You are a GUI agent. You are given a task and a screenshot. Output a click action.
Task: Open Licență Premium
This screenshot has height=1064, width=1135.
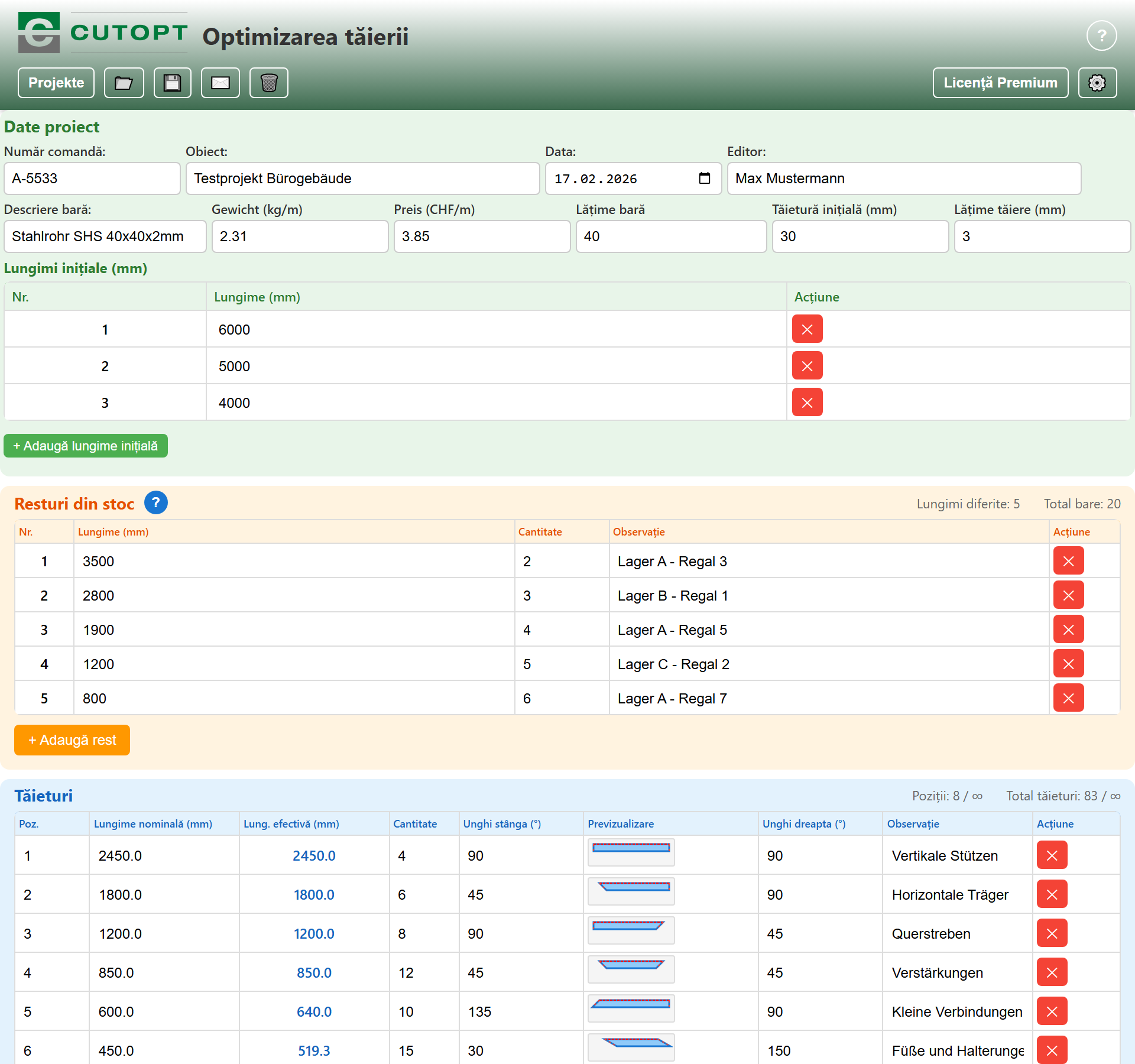click(x=1000, y=83)
